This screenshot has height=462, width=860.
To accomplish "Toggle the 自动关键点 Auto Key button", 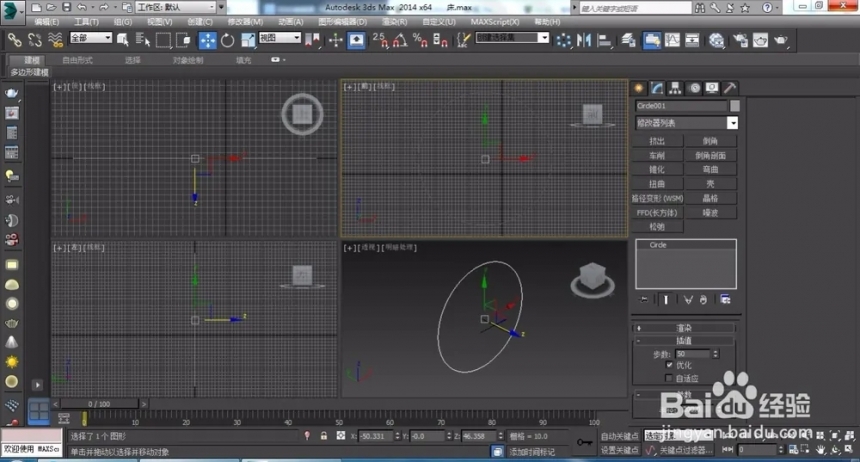I will point(620,436).
